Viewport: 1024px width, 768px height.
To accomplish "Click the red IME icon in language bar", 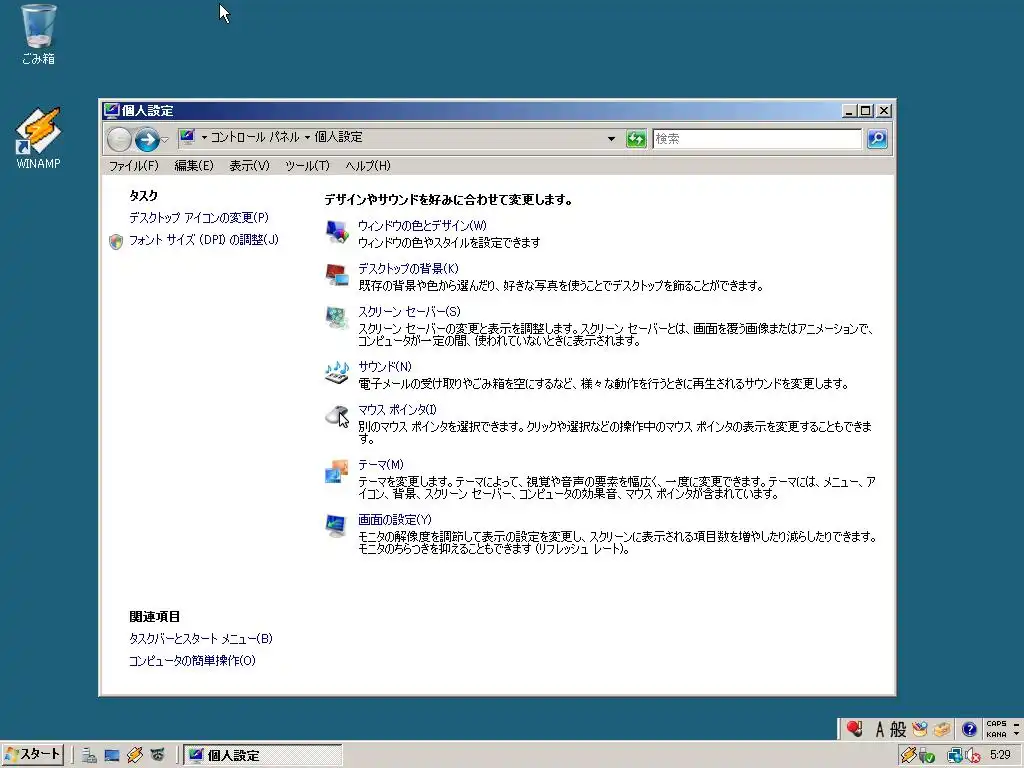I will pos(854,729).
